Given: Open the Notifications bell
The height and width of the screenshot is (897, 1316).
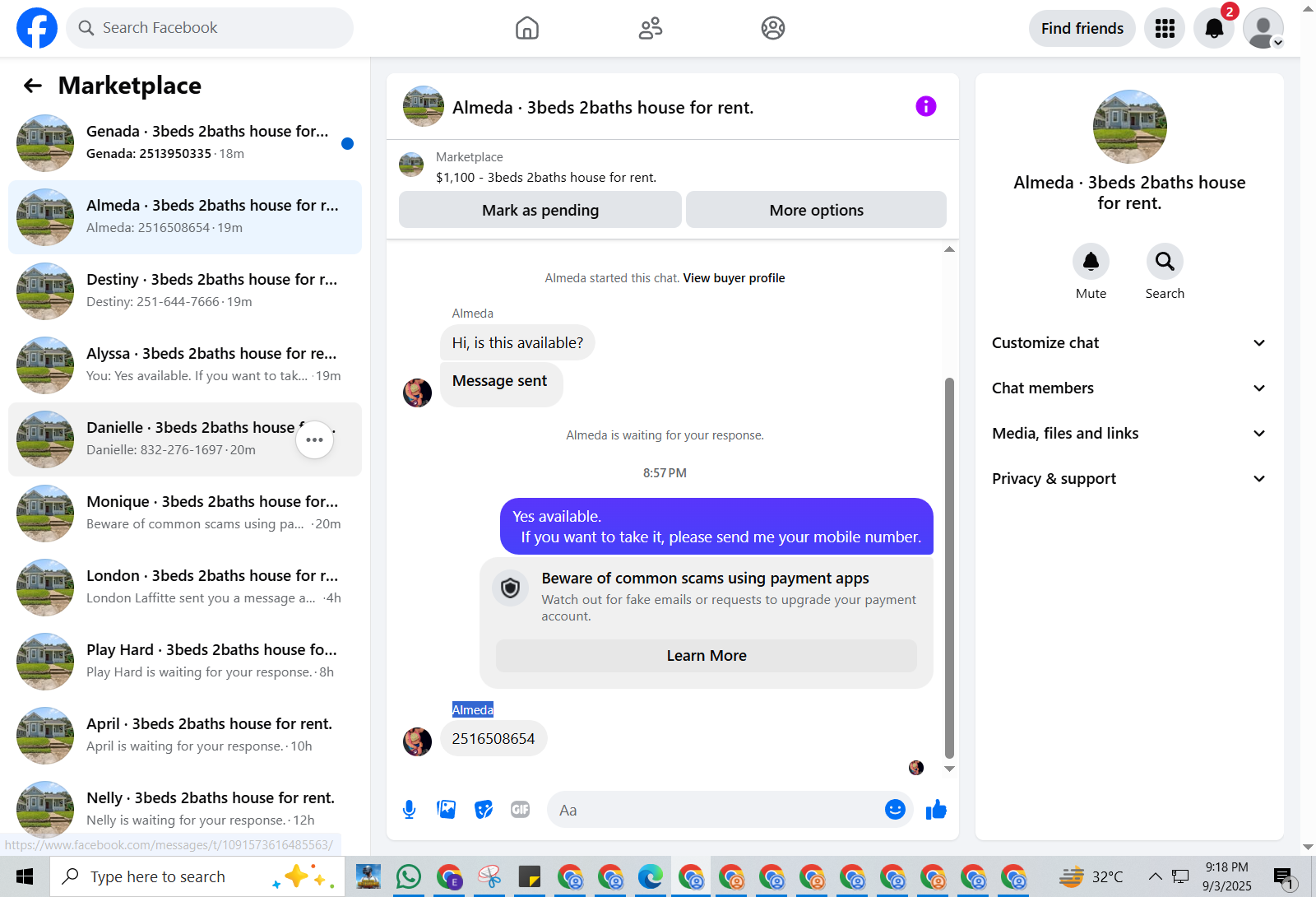Looking at the screenshot, I should (1214, 28).
